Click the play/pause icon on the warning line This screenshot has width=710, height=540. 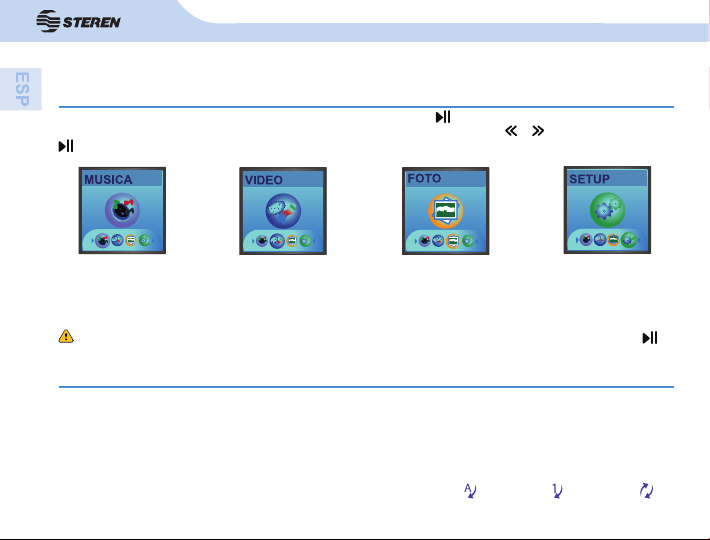point(650,338)
